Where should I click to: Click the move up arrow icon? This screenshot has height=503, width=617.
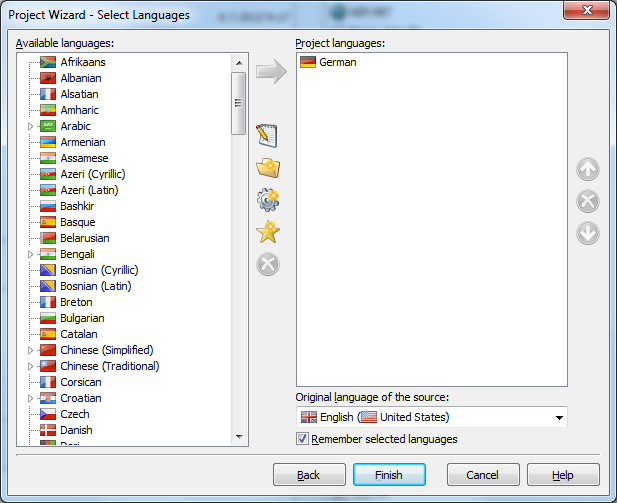(588, 170)
